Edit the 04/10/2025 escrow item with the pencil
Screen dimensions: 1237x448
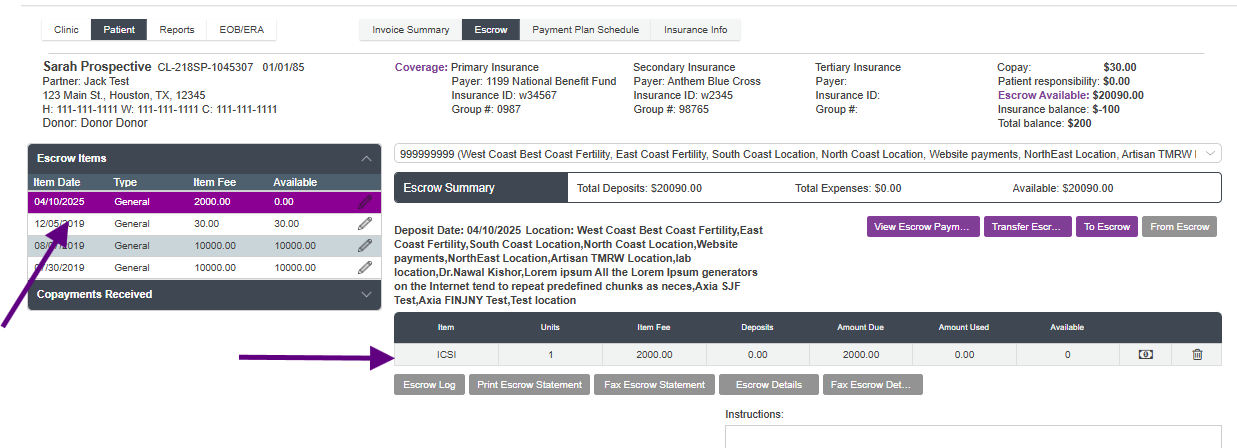coord(365,202)
